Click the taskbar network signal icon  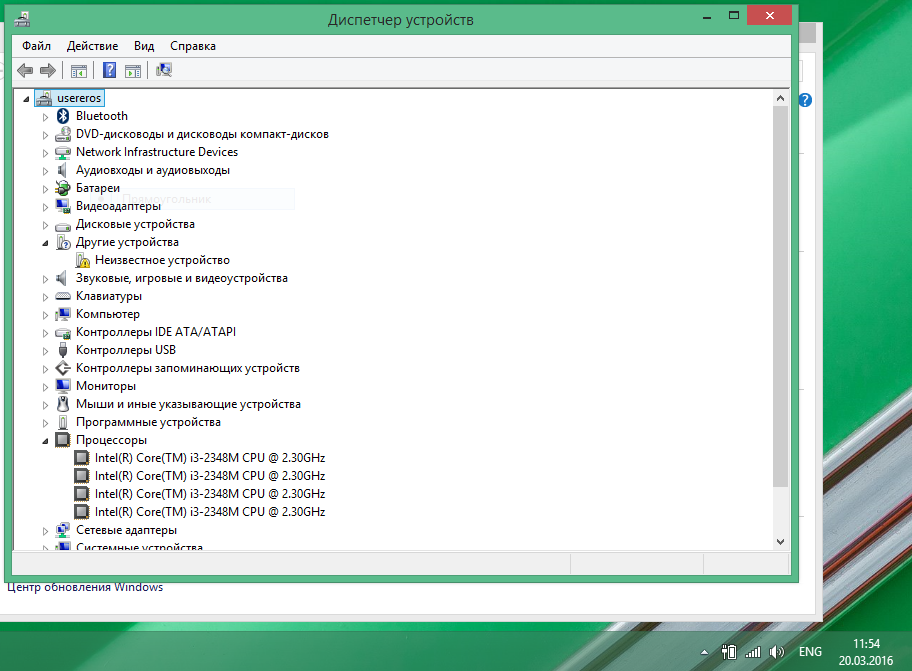coord(753,652)
